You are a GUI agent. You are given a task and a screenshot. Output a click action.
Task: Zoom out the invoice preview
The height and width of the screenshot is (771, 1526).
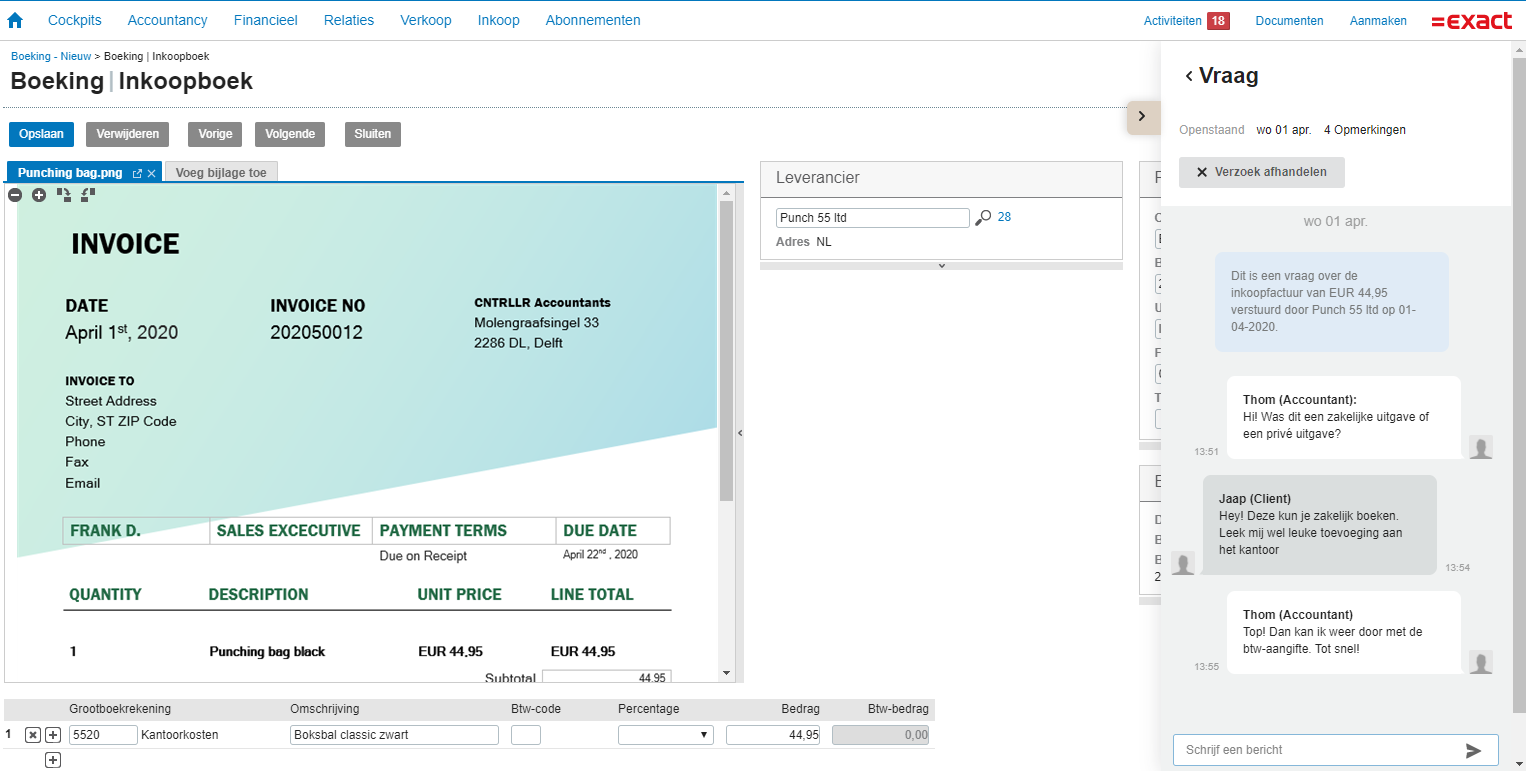pos(15,195)
